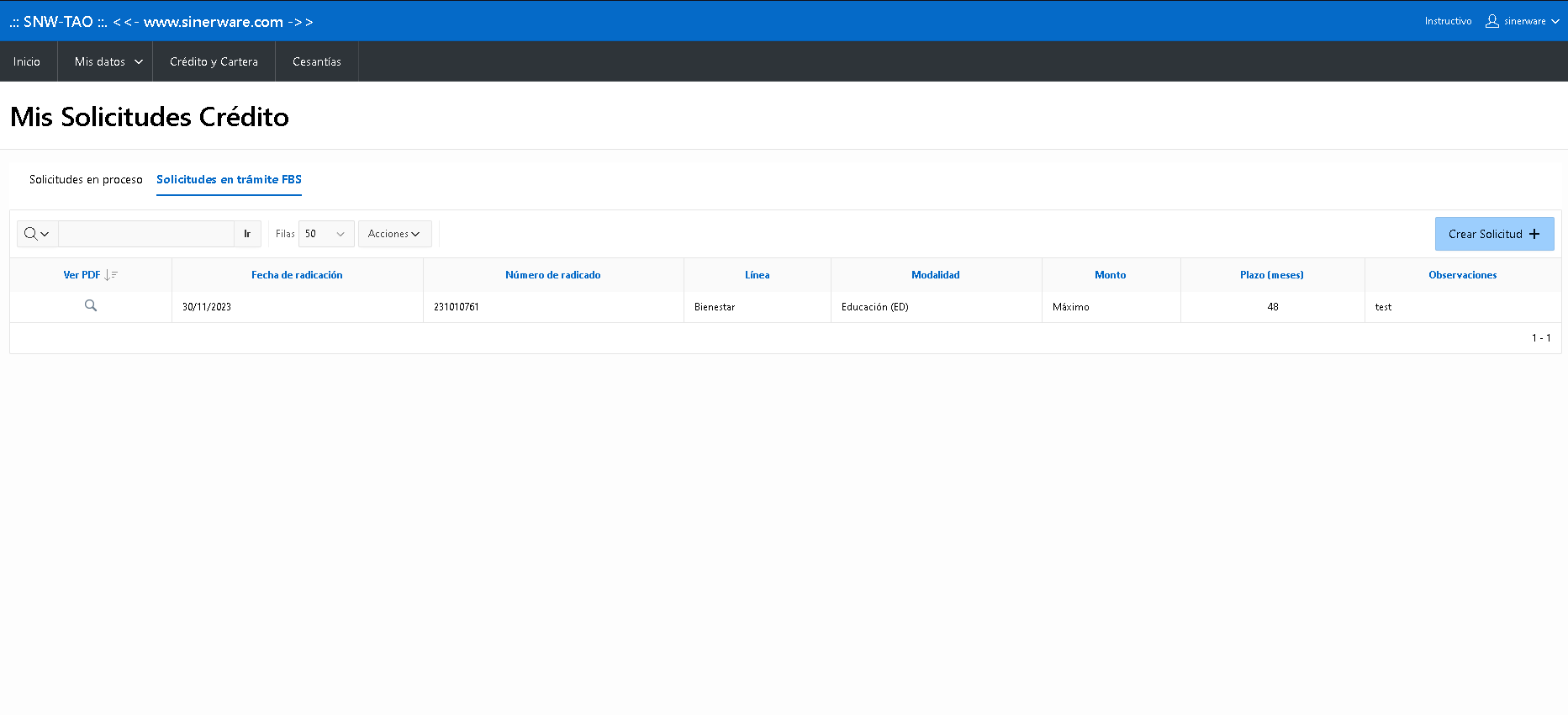This screenshot has width=1568, height=715.
Task: Focus the report search text field
Action: [146, 234]
